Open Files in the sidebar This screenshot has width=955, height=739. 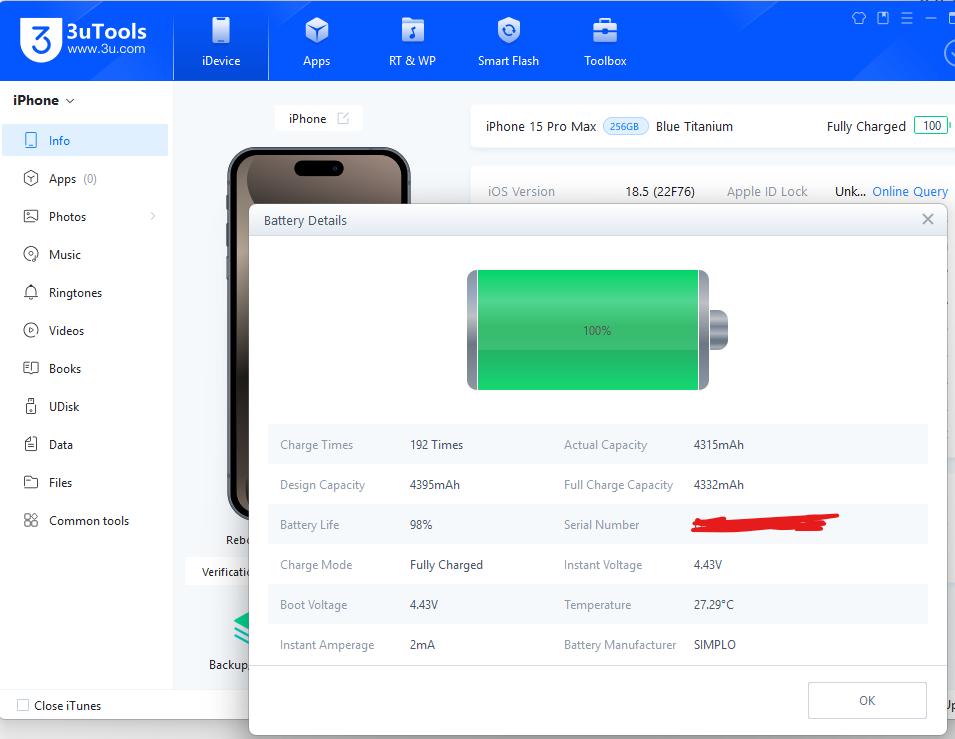pos(85,483)
